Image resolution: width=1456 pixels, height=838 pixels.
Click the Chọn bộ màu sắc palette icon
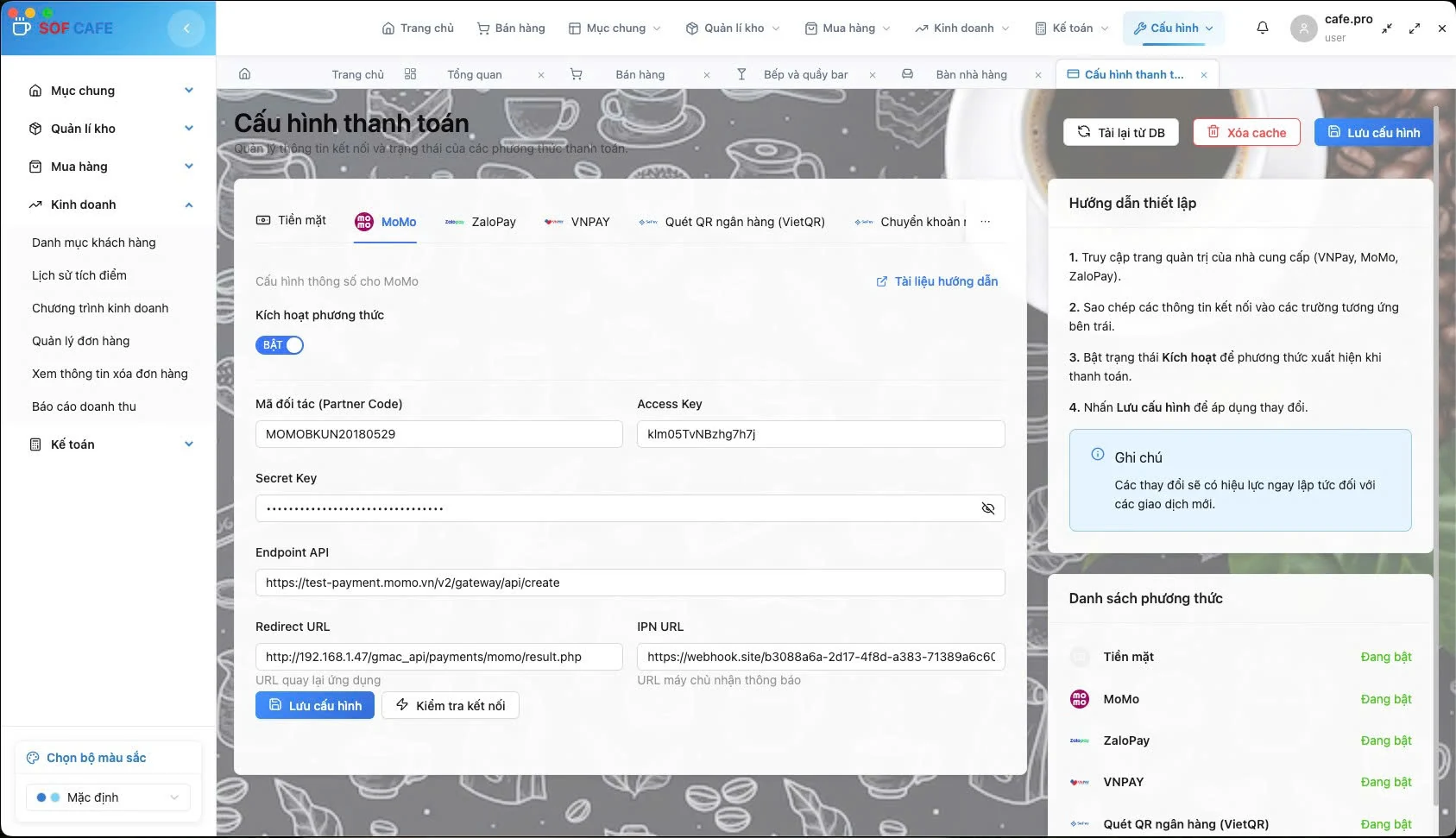(33, 758)
